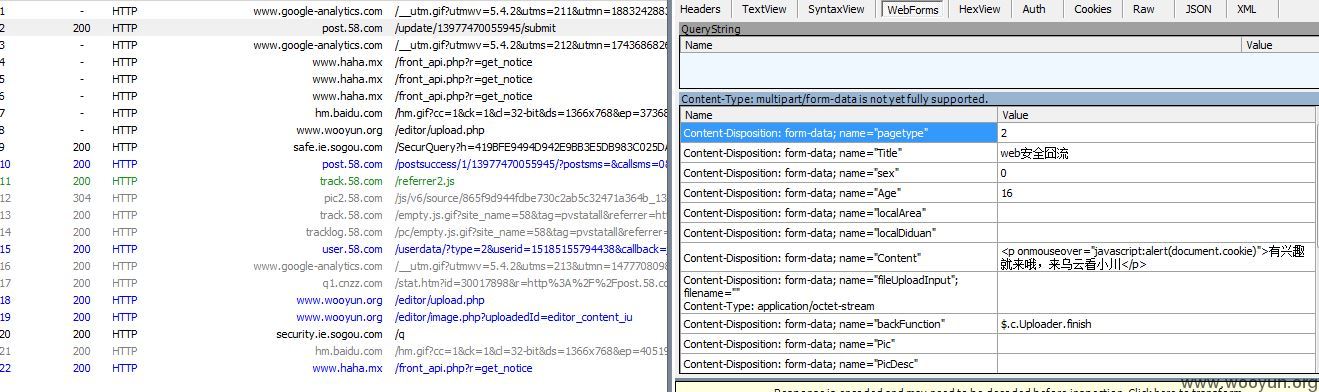Image resolution: width=1319 pixels, height=392 pixels.
Task: Open the XML tab
Action: (1246, 9)
